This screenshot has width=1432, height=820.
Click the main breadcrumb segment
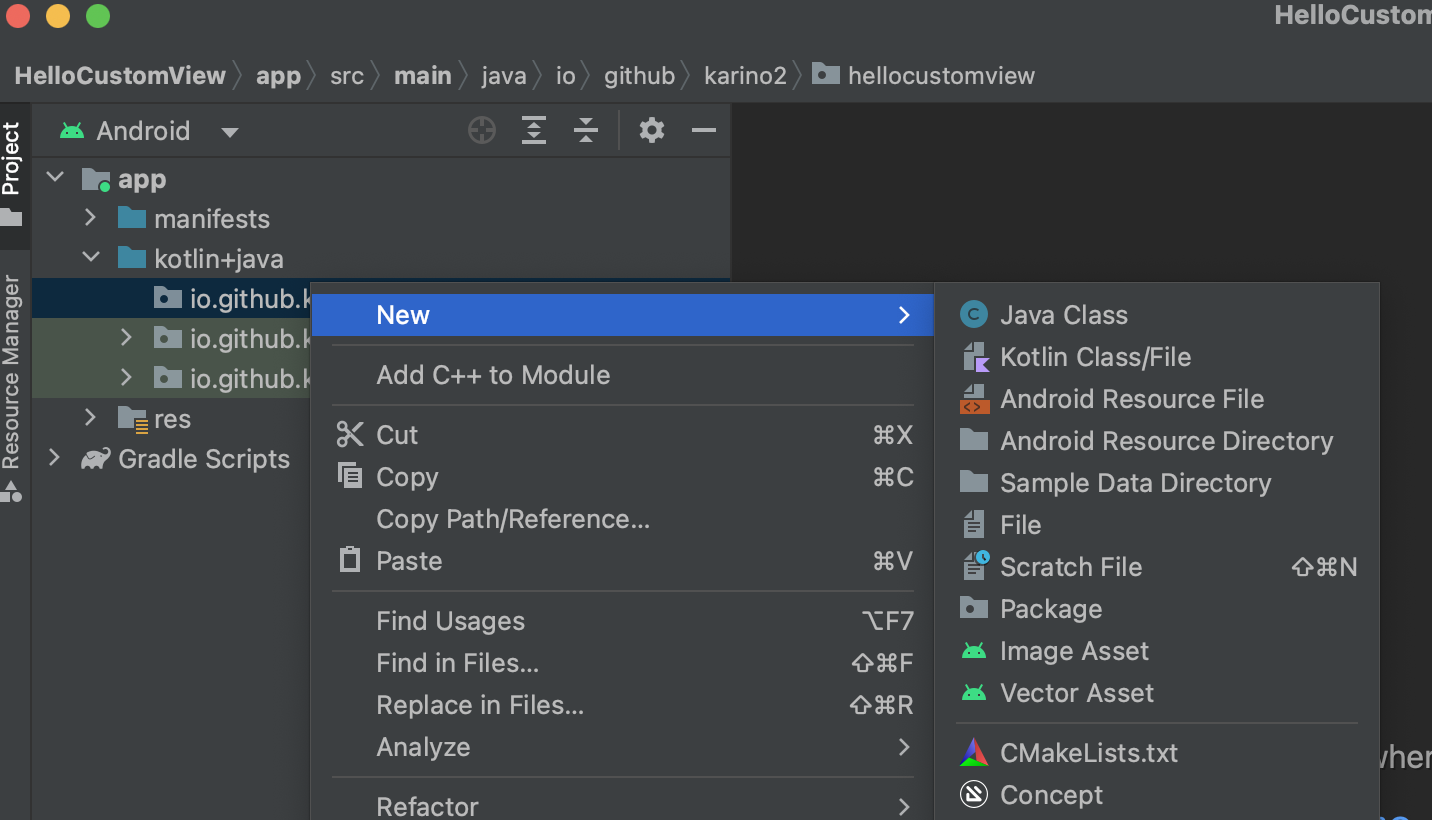(423, 76)
